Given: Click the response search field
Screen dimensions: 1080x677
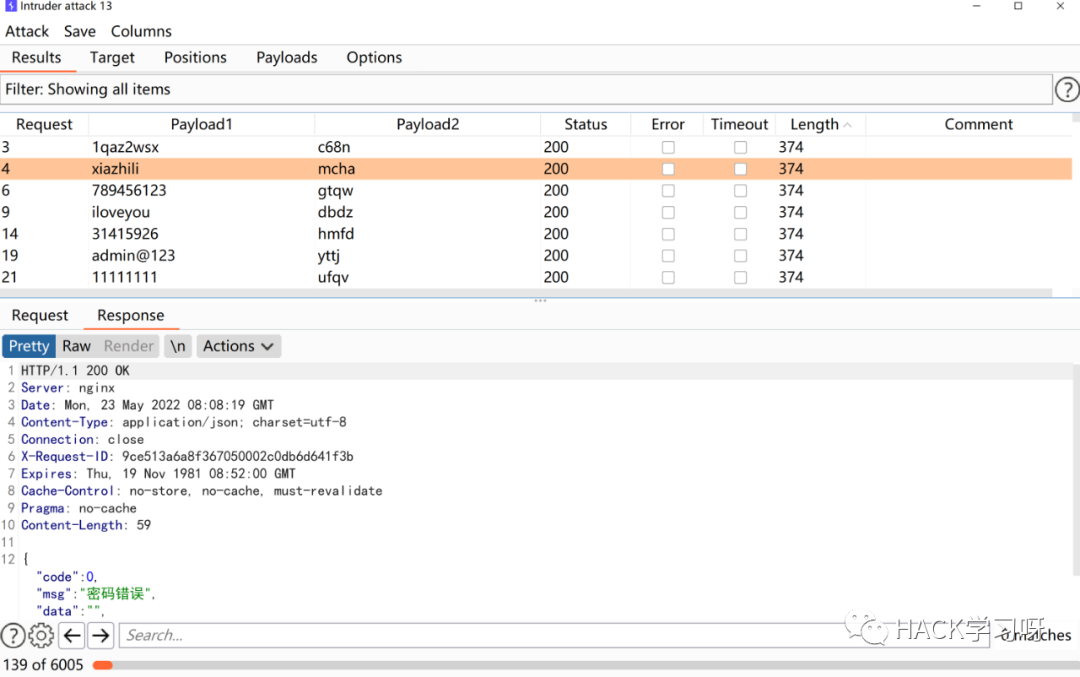Looking at the screenshot, I should pyautogui.click(x=554, y=635).
